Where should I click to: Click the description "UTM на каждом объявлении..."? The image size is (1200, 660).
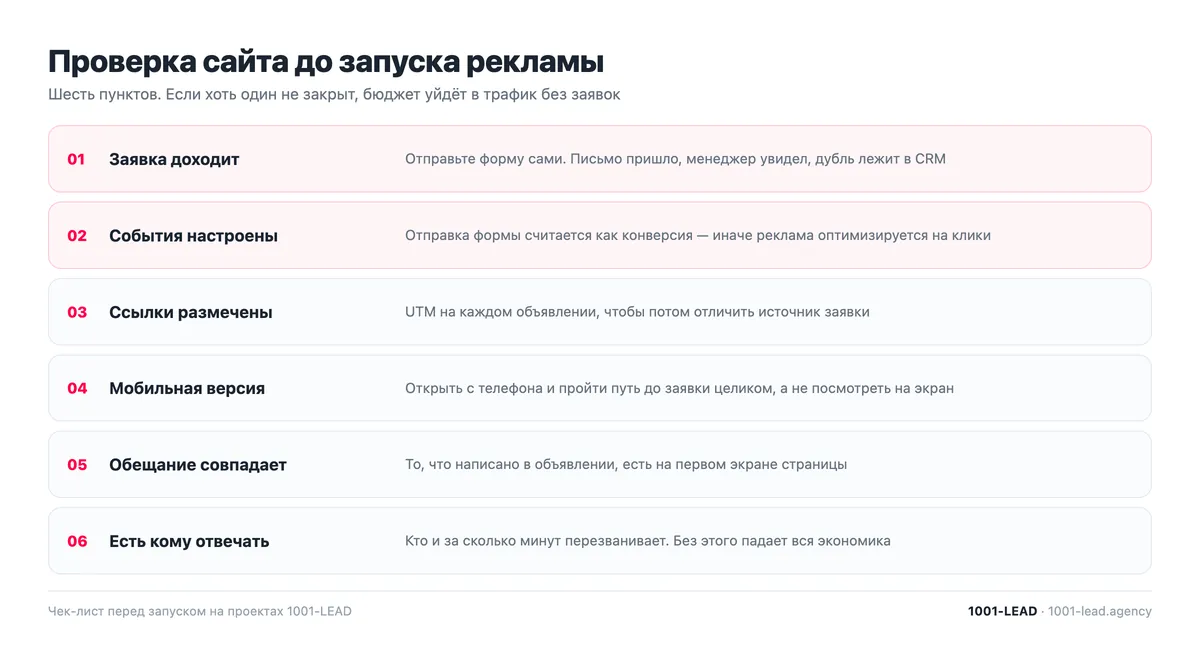coord(637,312)
